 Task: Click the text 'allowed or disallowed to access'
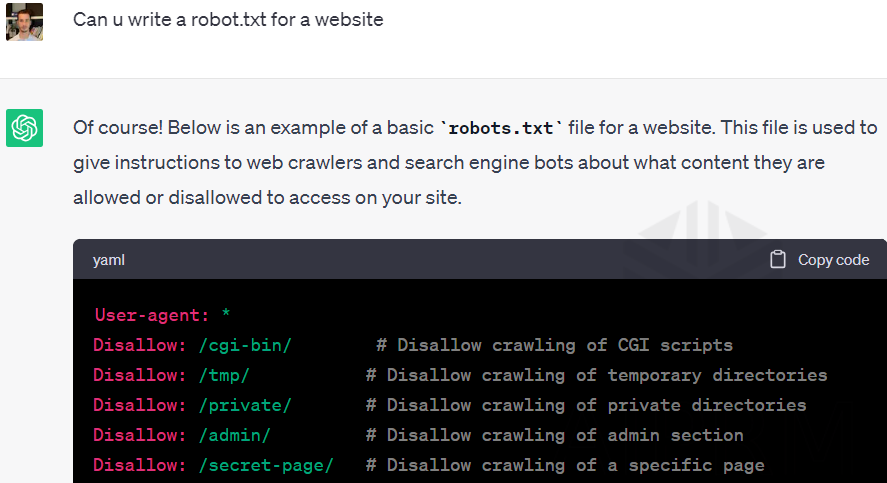tap(212, 197)
